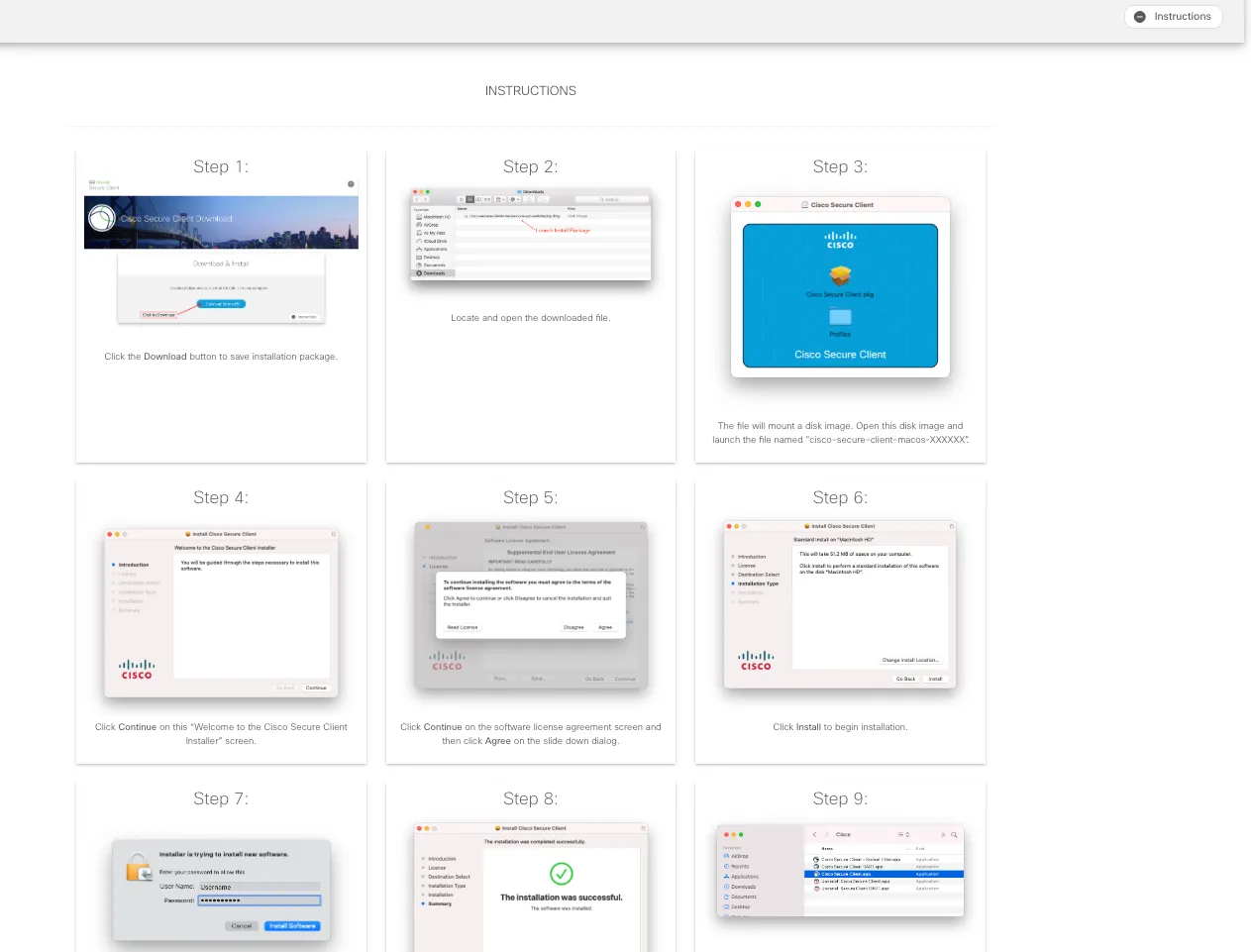Click the forward navigation chevron in the Cisco window

(827, 835)
